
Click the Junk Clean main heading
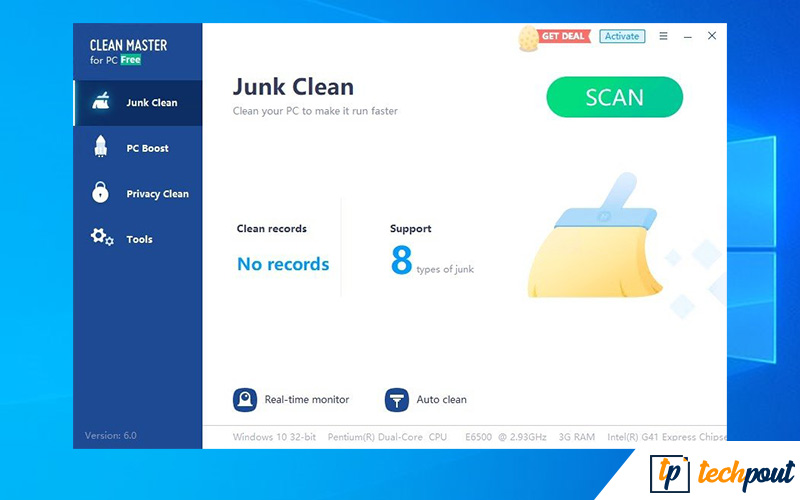tap(293, 87)
